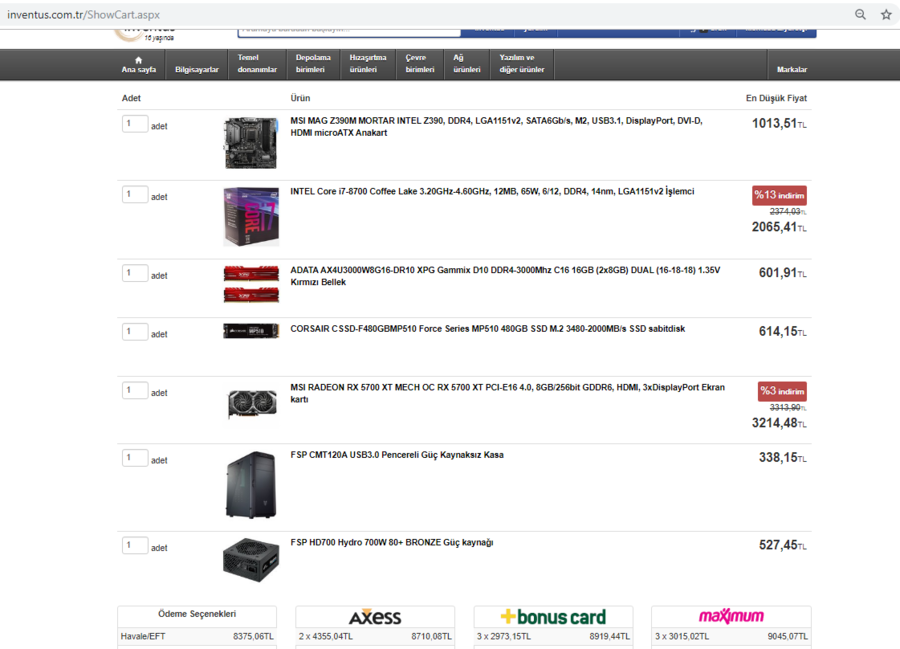Open FSP CMT120A case thumbnail
Viewport: 900px width, 649px height.
[251, 485]
